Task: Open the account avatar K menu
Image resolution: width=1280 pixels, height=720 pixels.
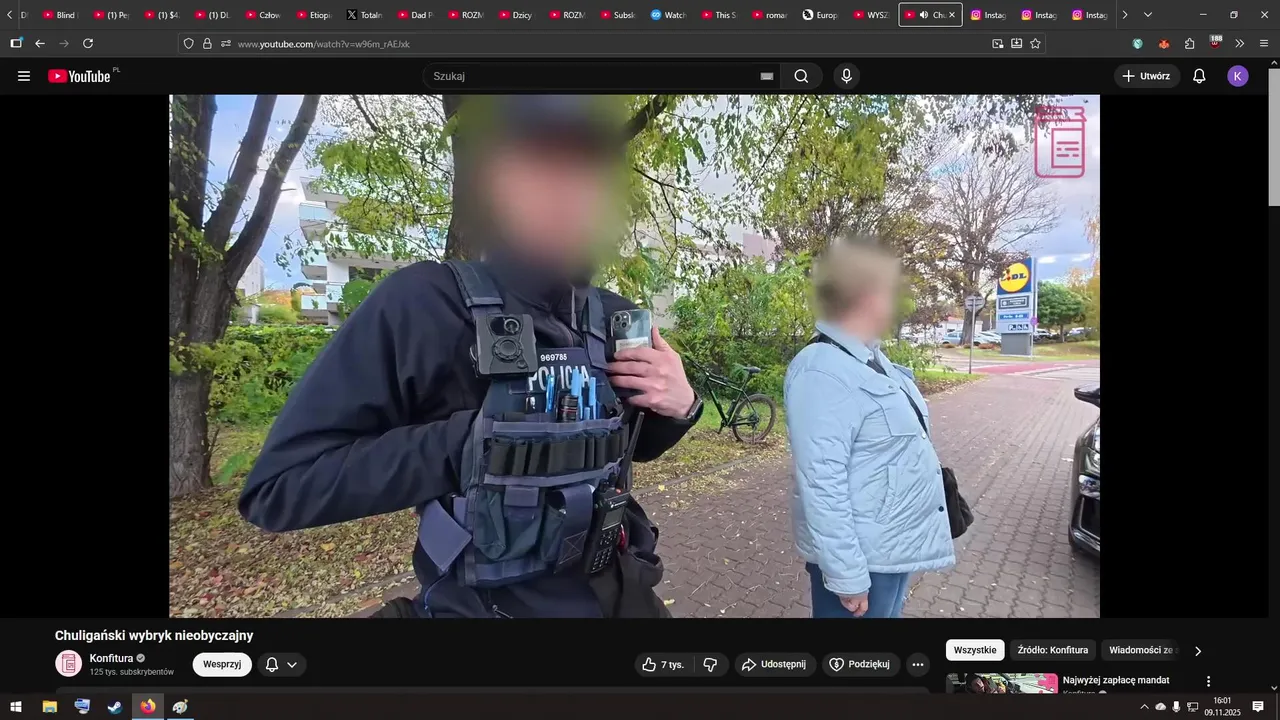Action: pyautogui.click(x=1238, y=76)
